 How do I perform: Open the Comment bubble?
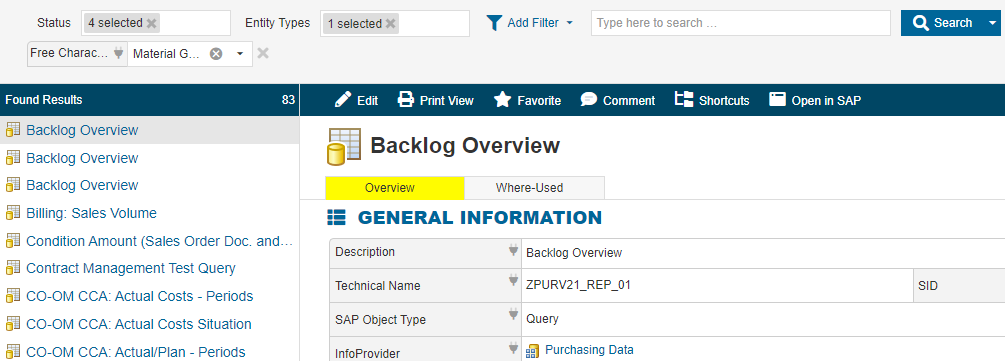pyautogui.click(x=589, y=99)
